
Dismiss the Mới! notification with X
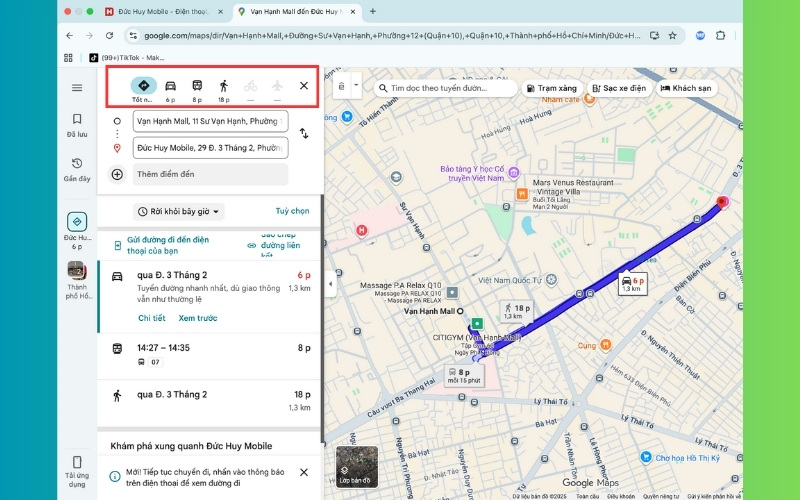click(x=304, y=472)
